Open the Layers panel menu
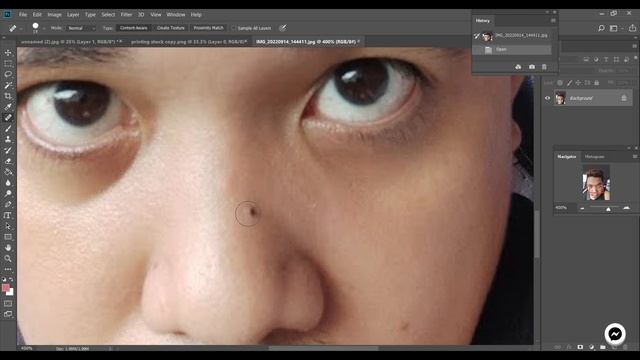 635,46
